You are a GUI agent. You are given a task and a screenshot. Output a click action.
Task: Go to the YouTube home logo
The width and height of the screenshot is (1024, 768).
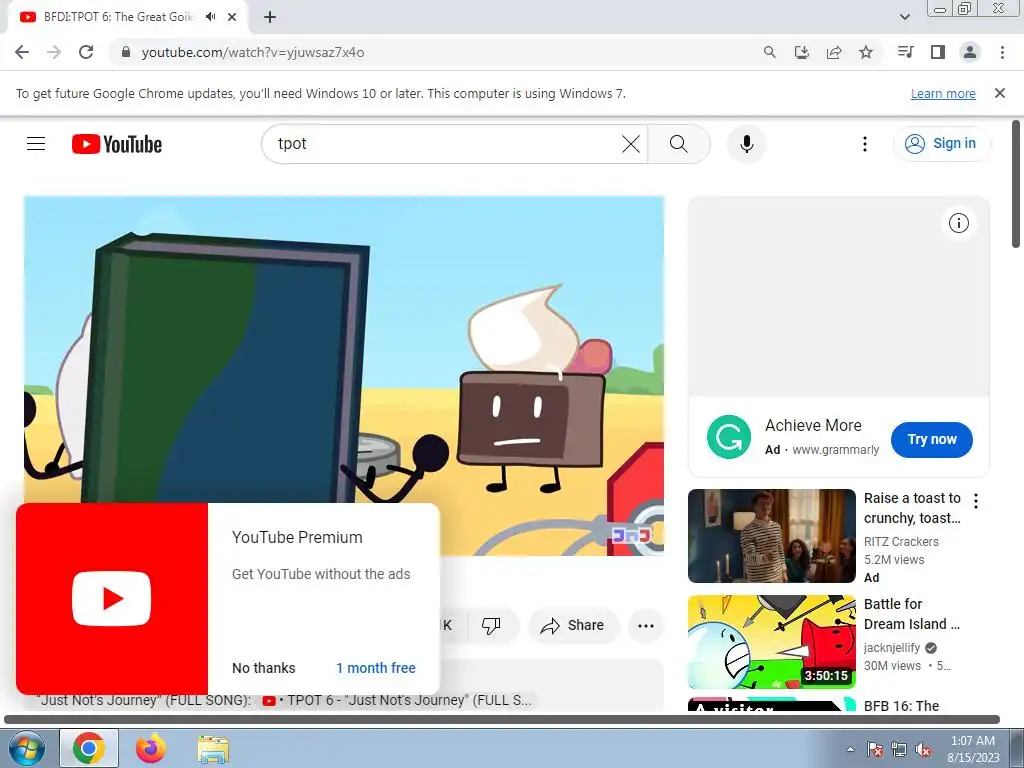[x=117, y=144]
